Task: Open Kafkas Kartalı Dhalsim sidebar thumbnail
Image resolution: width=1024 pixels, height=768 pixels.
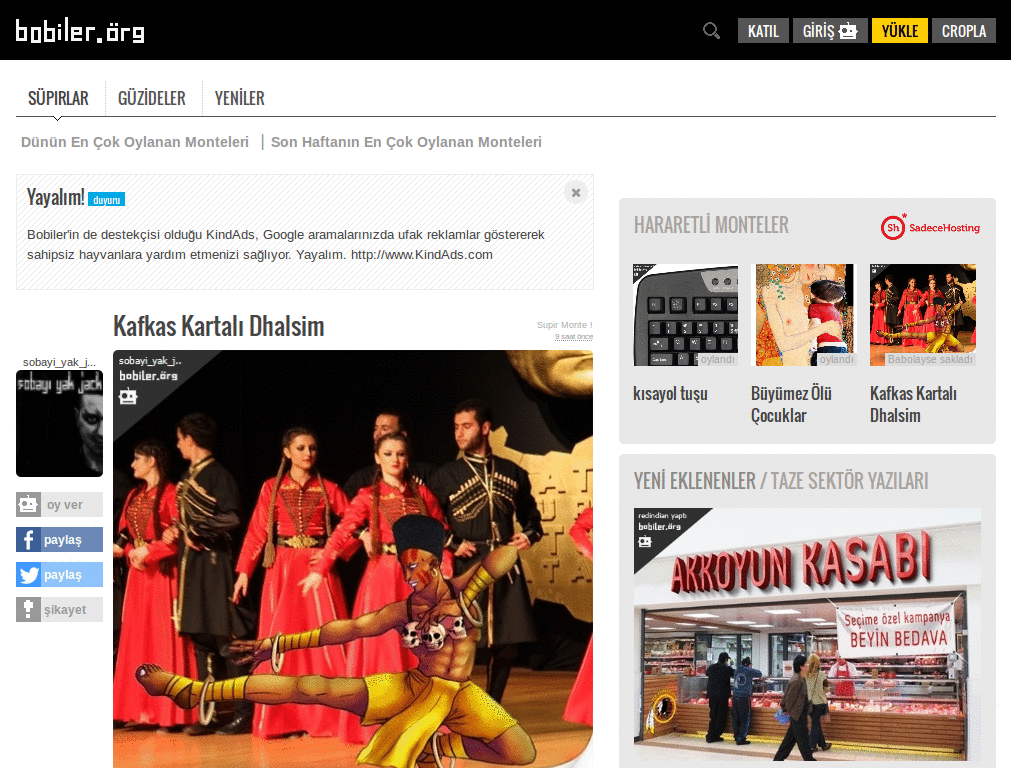Action: pos(923,315)
